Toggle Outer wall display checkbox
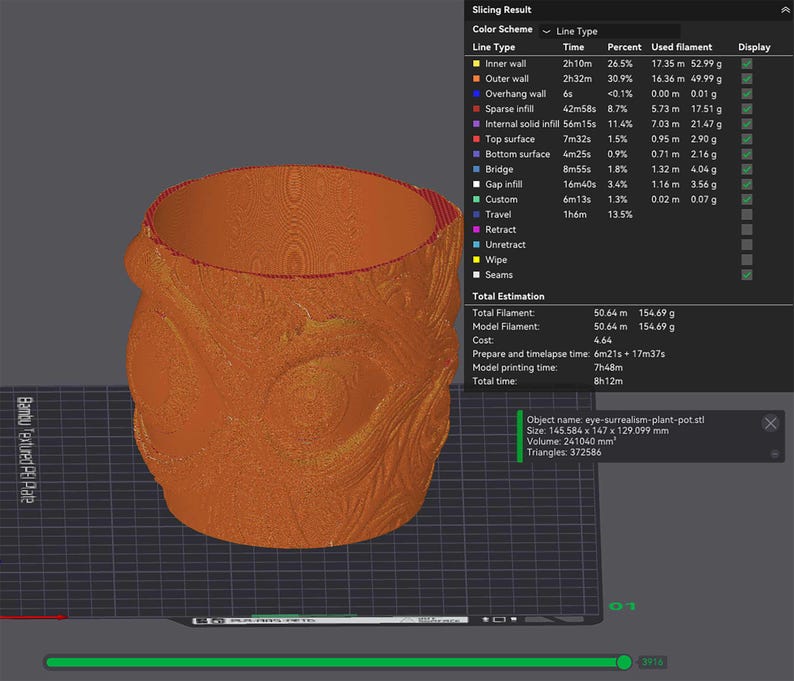794x681 pixels. tap(746, 79)
